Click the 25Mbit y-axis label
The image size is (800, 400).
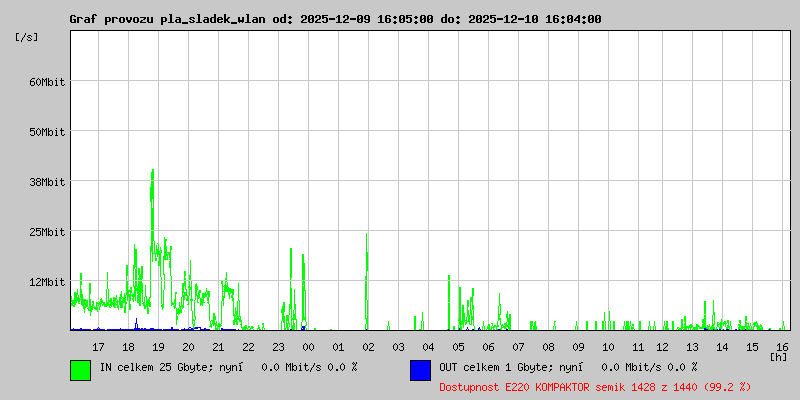tap(46, 232)
